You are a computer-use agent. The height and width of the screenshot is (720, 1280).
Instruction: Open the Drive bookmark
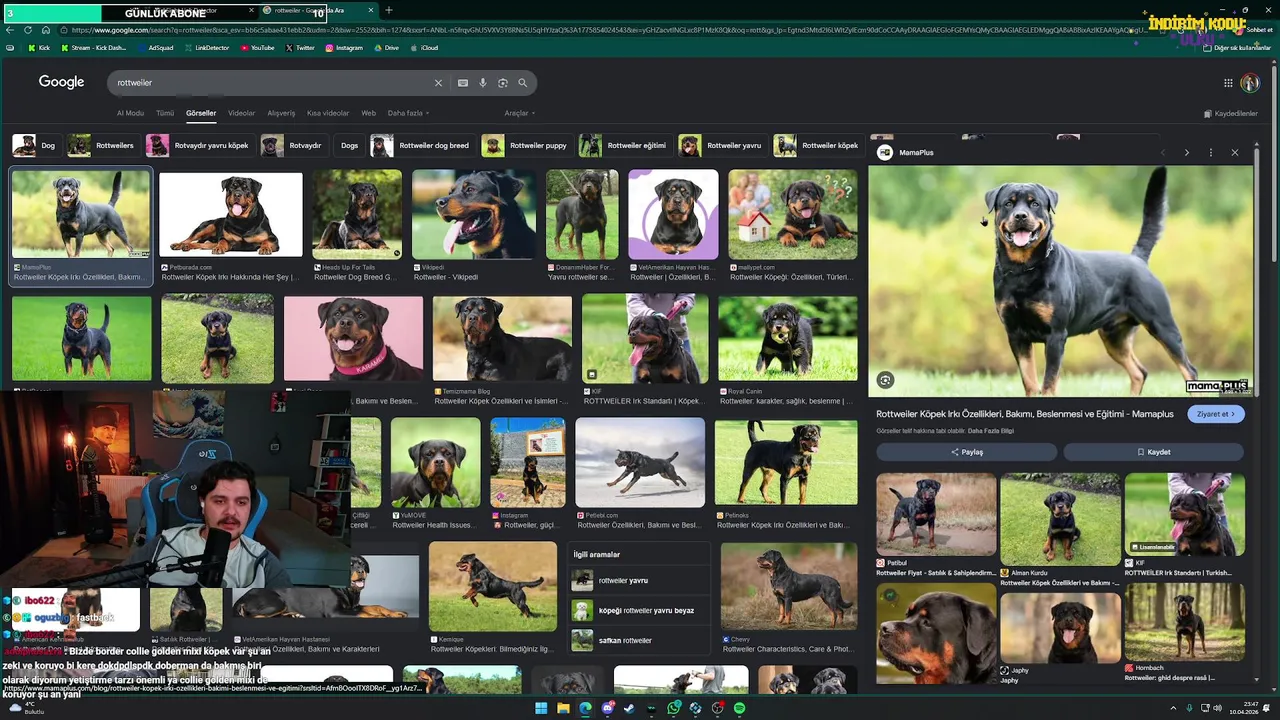coord(386,48)
